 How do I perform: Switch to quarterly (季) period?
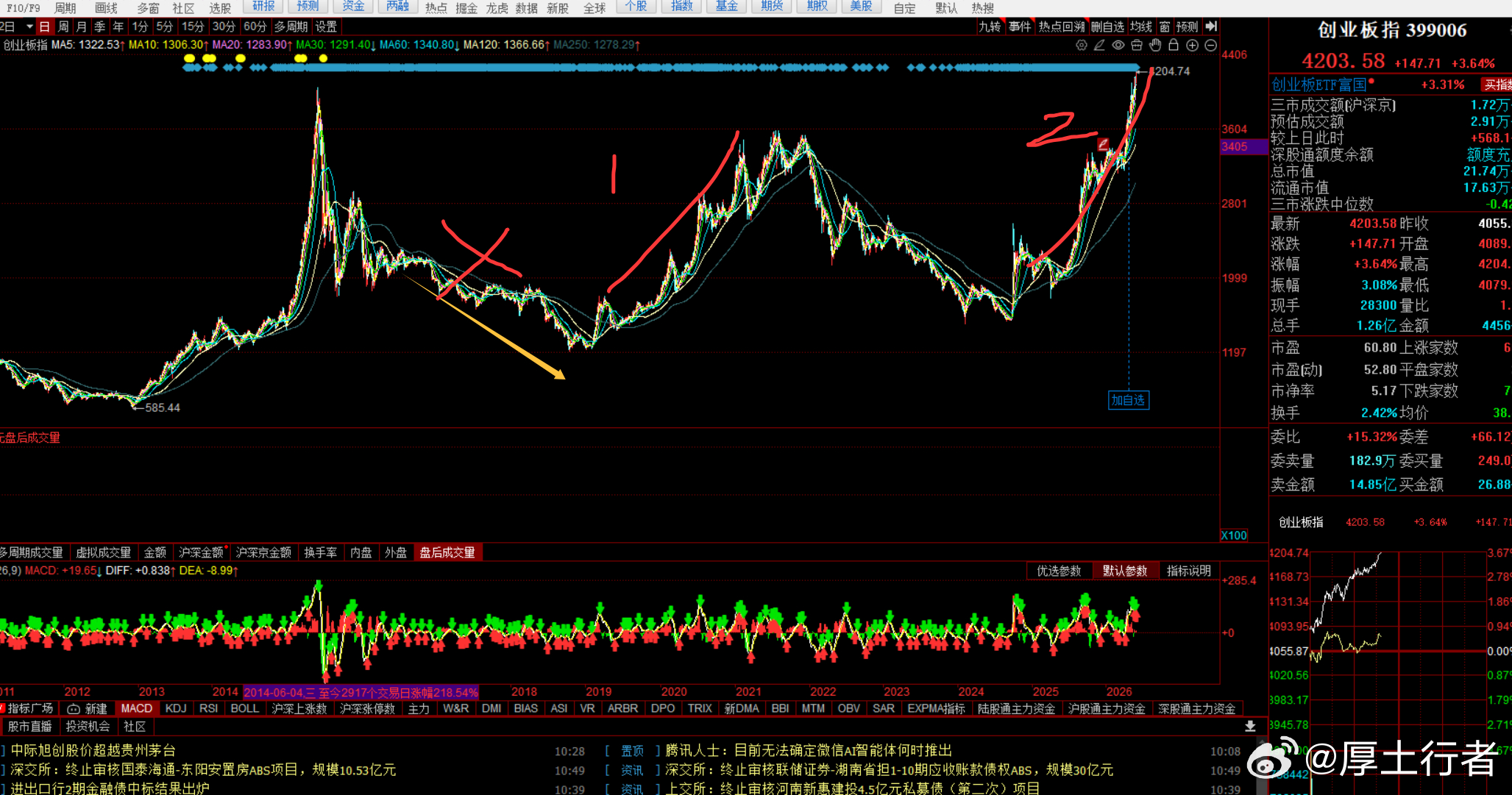coord(100,26)
